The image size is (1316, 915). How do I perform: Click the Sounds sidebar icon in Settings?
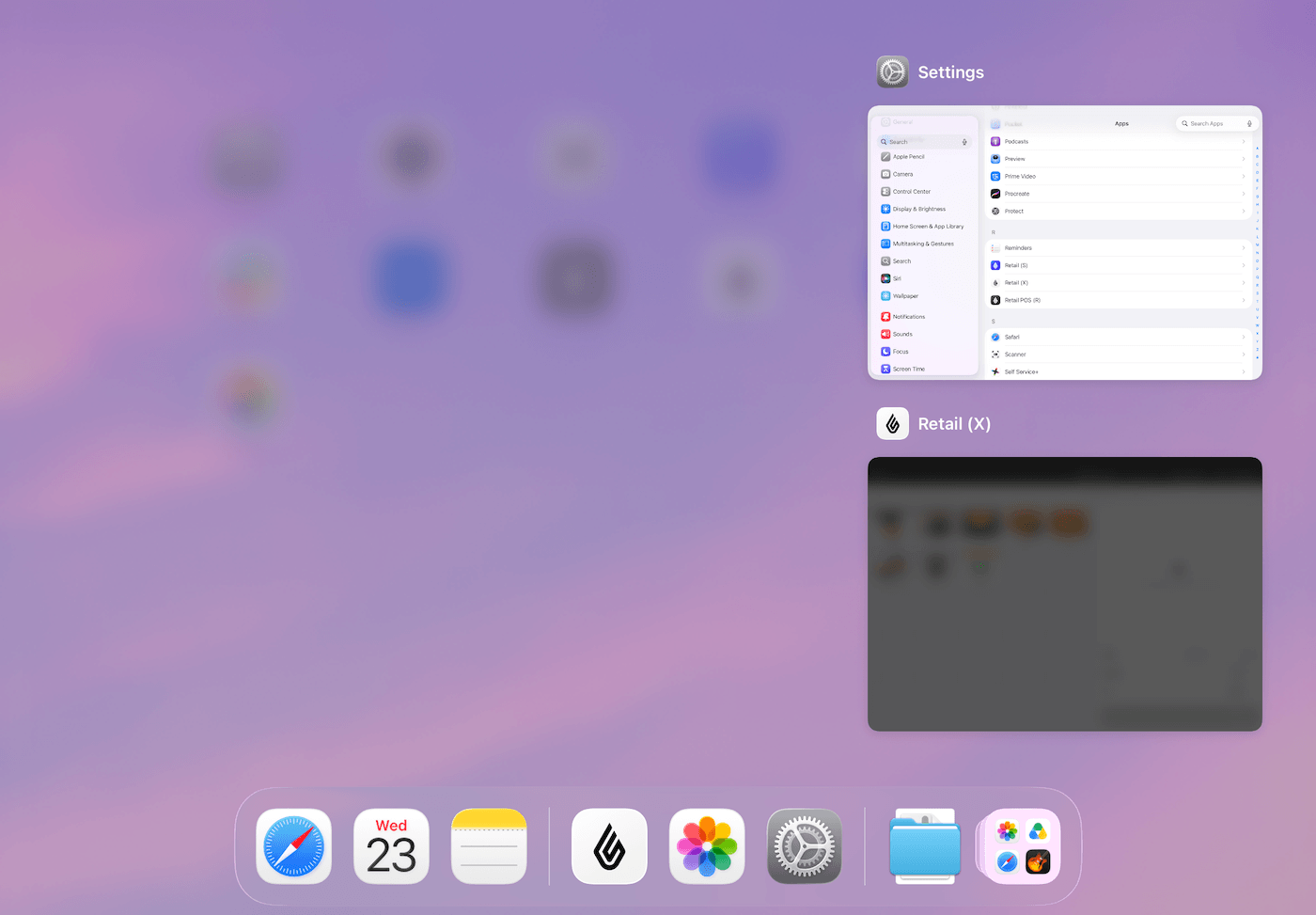tap(885, 334)
